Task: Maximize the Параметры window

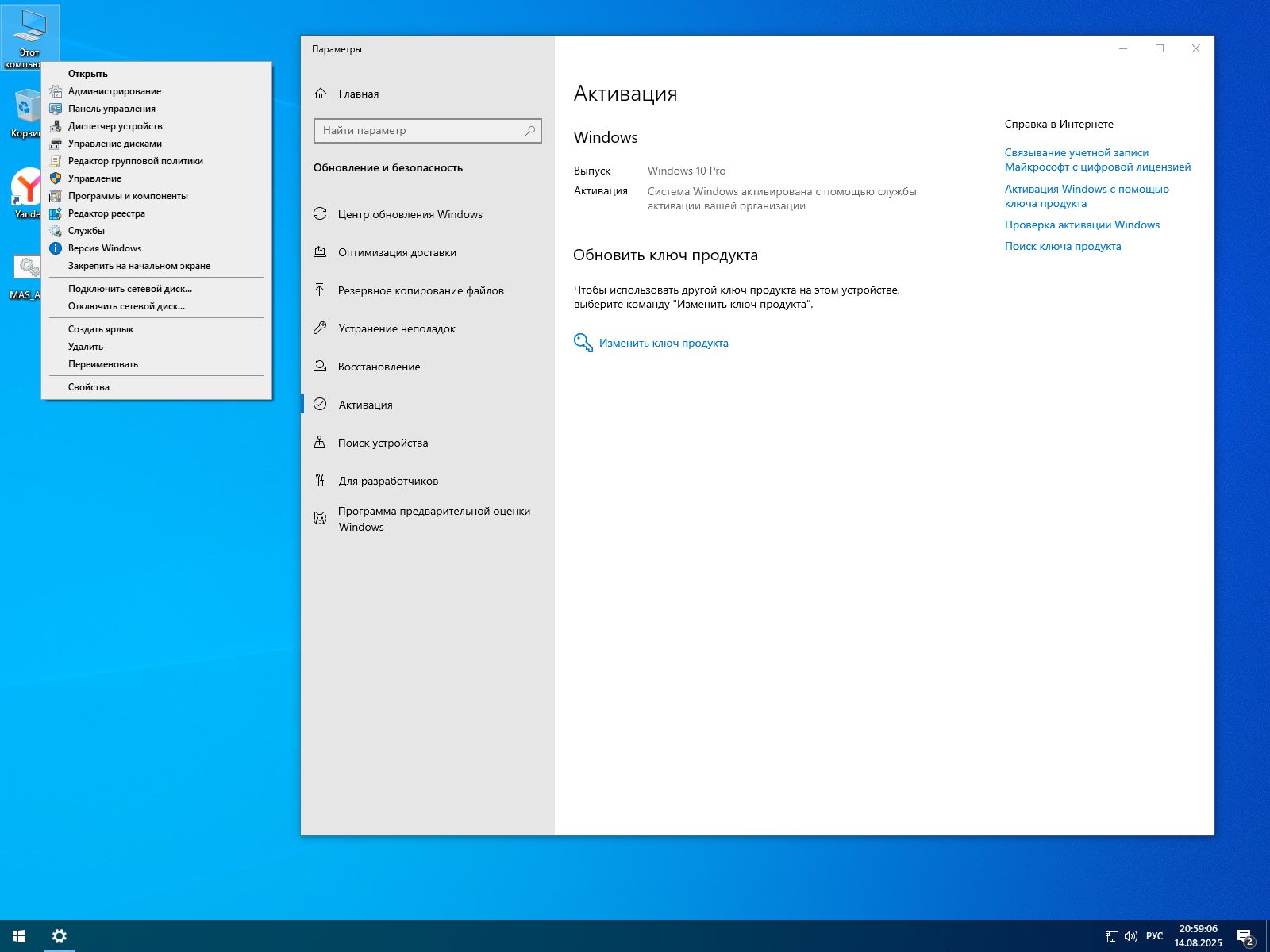Action: point(1160,48)
